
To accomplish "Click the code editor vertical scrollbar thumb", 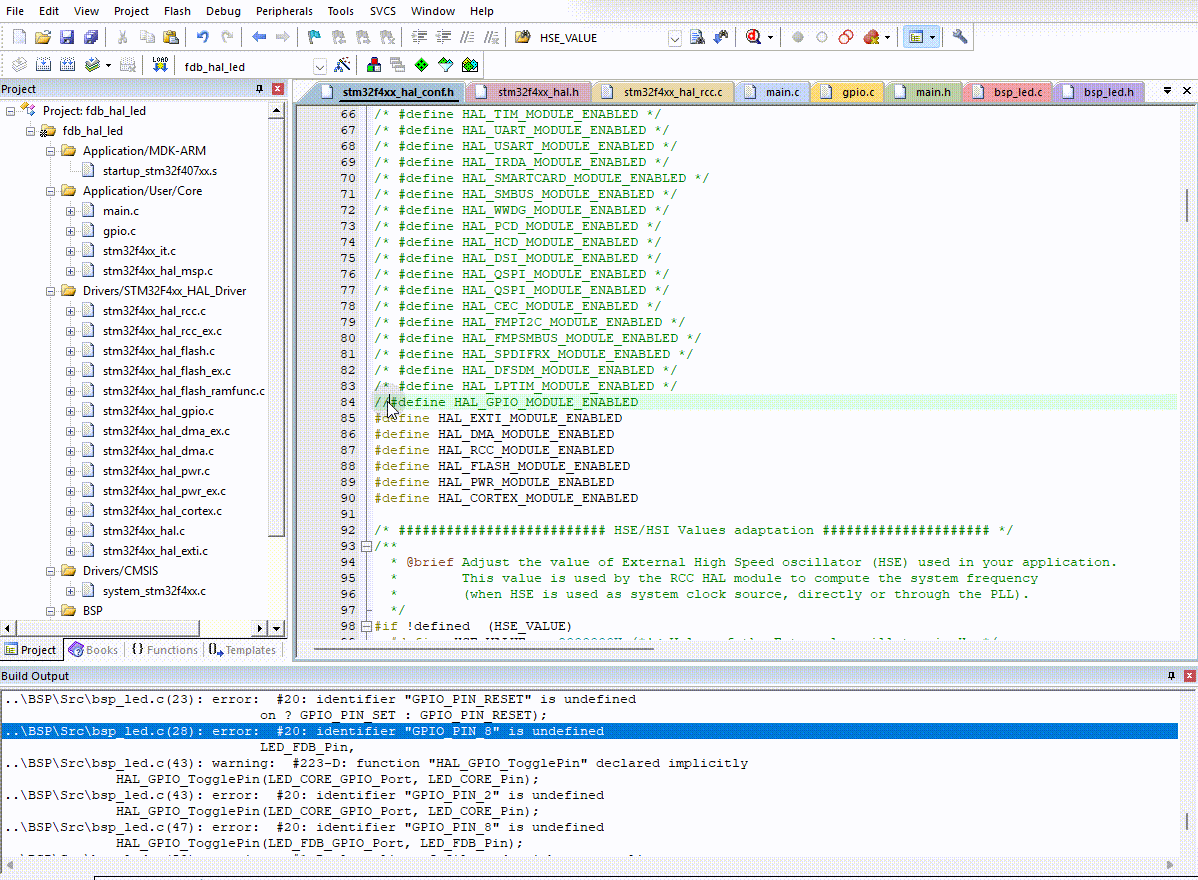I will click(1187, 205).
